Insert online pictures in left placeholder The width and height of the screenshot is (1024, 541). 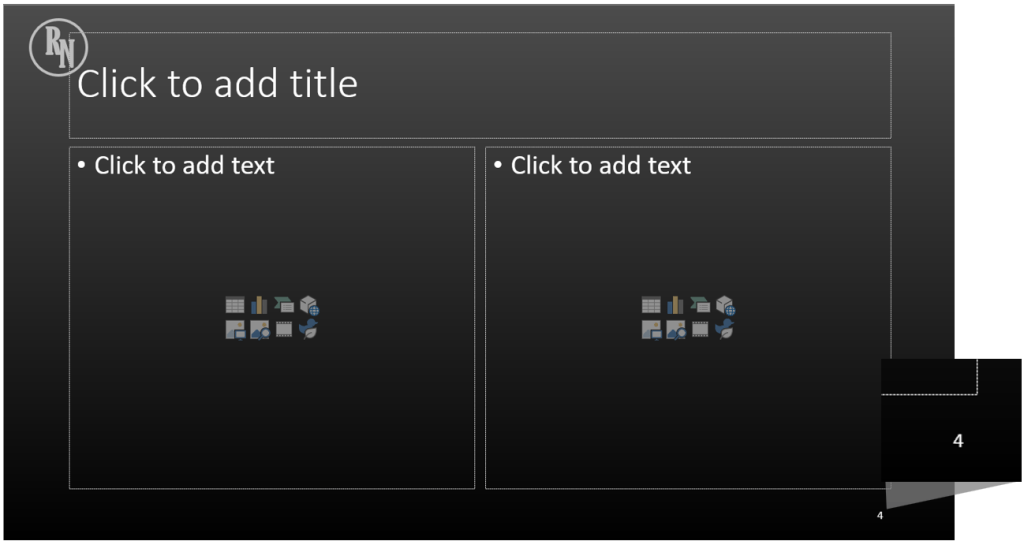(x=260, y=329)
